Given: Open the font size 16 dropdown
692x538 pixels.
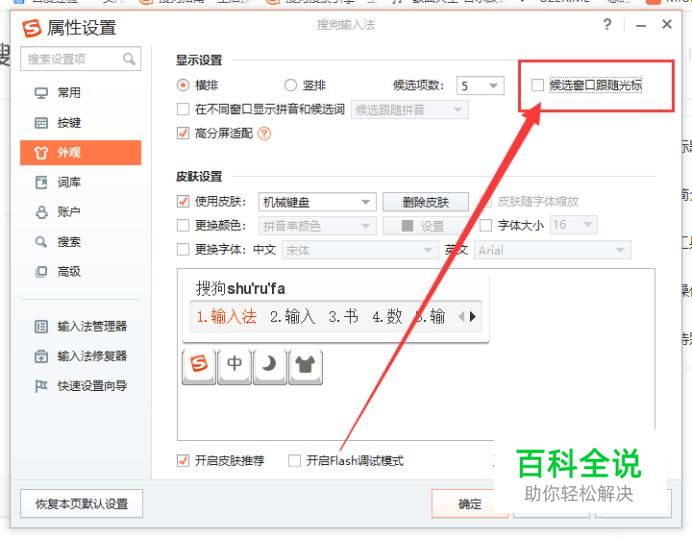Looking at the screenshot, I should pos(574,225).
